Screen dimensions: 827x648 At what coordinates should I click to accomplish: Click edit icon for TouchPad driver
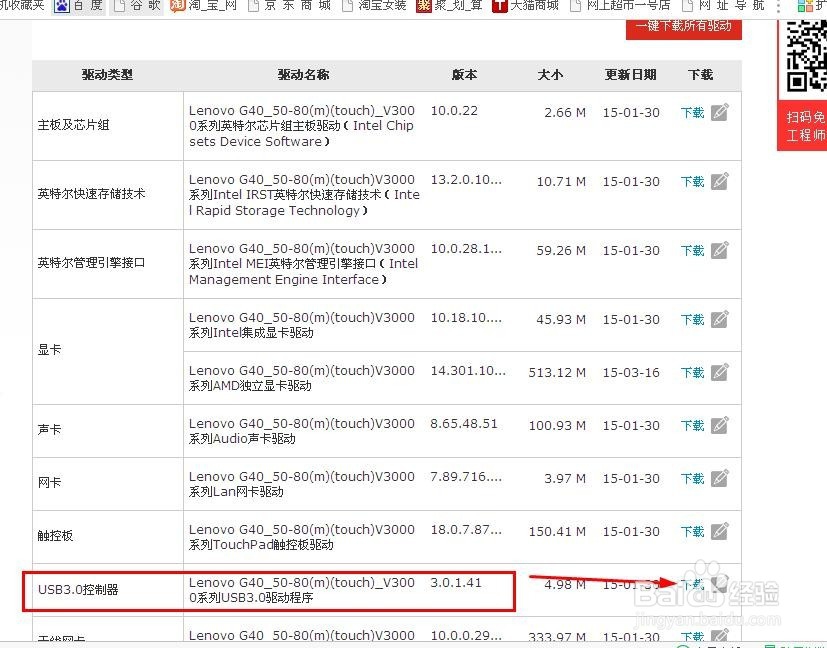coord(719,531)
